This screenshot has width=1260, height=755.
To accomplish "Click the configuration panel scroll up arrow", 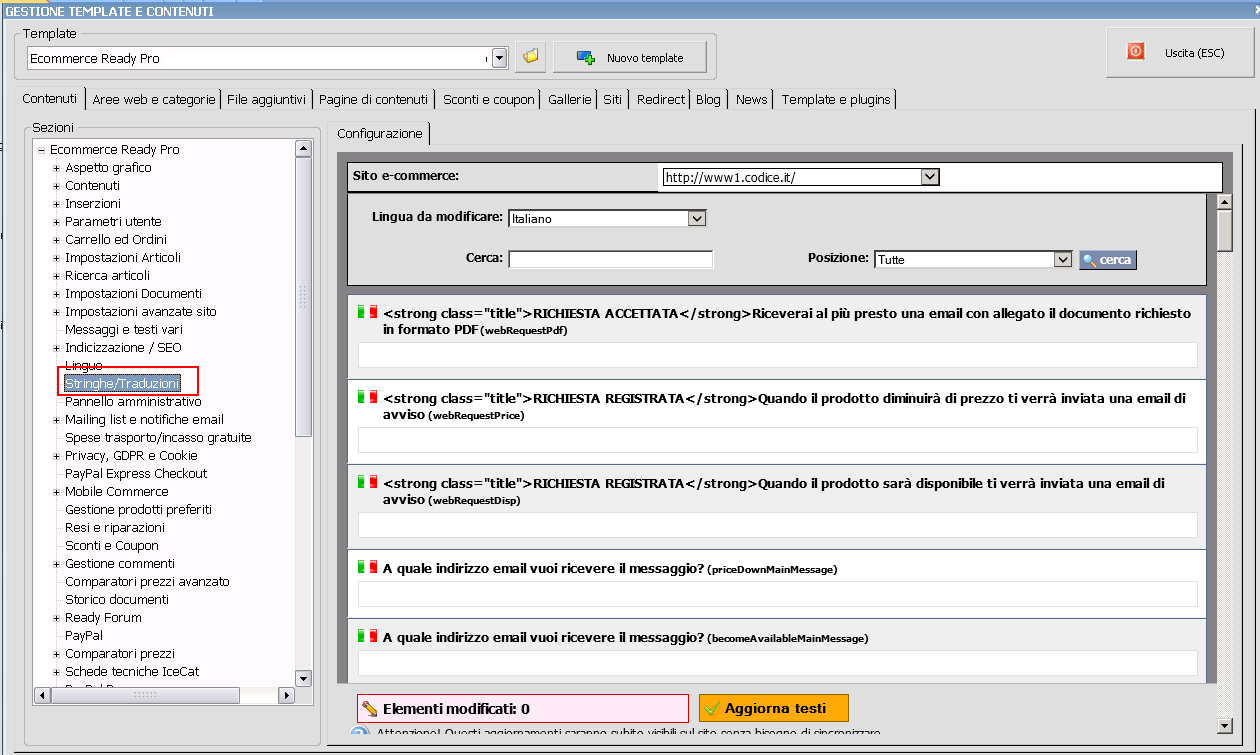I will click(1224, 201).
